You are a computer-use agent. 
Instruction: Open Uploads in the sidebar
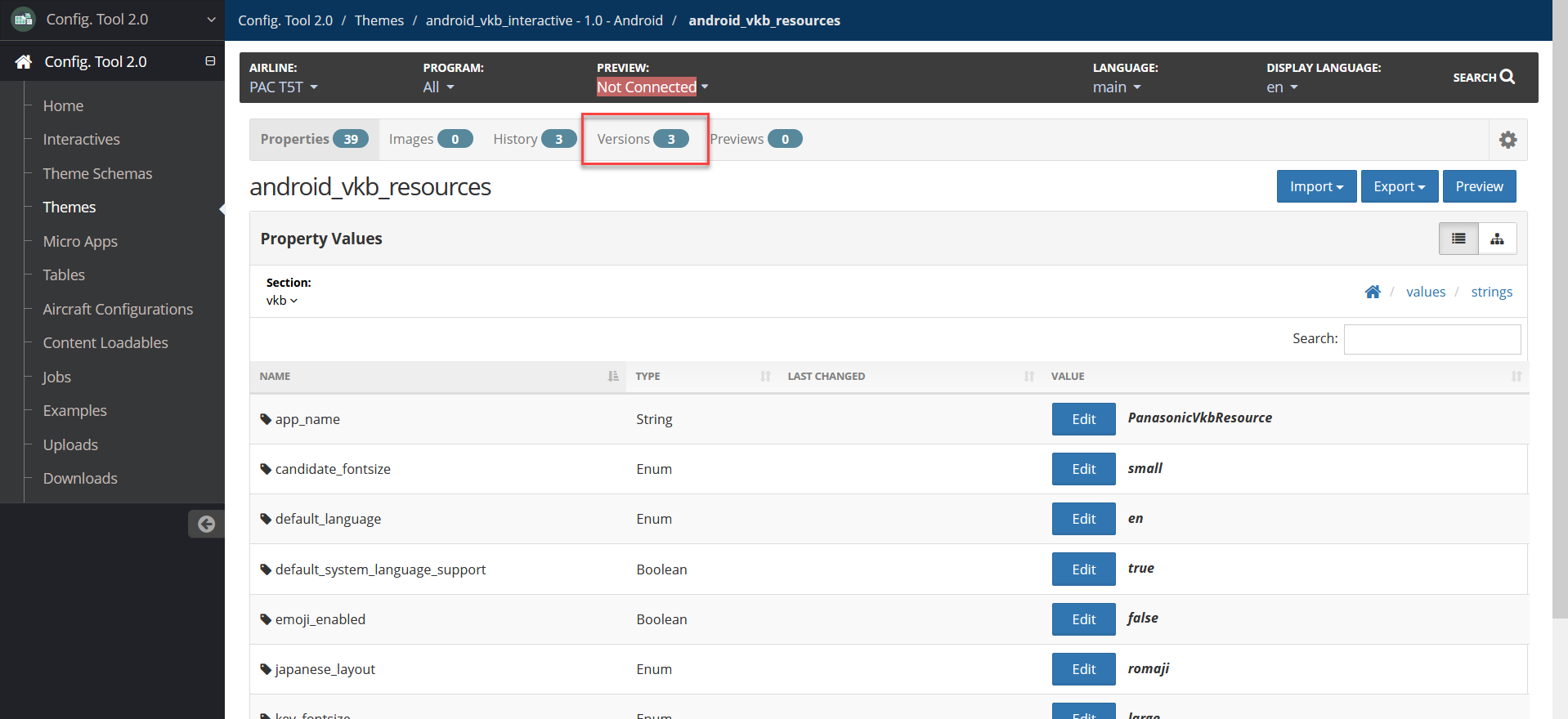(70, 444)
